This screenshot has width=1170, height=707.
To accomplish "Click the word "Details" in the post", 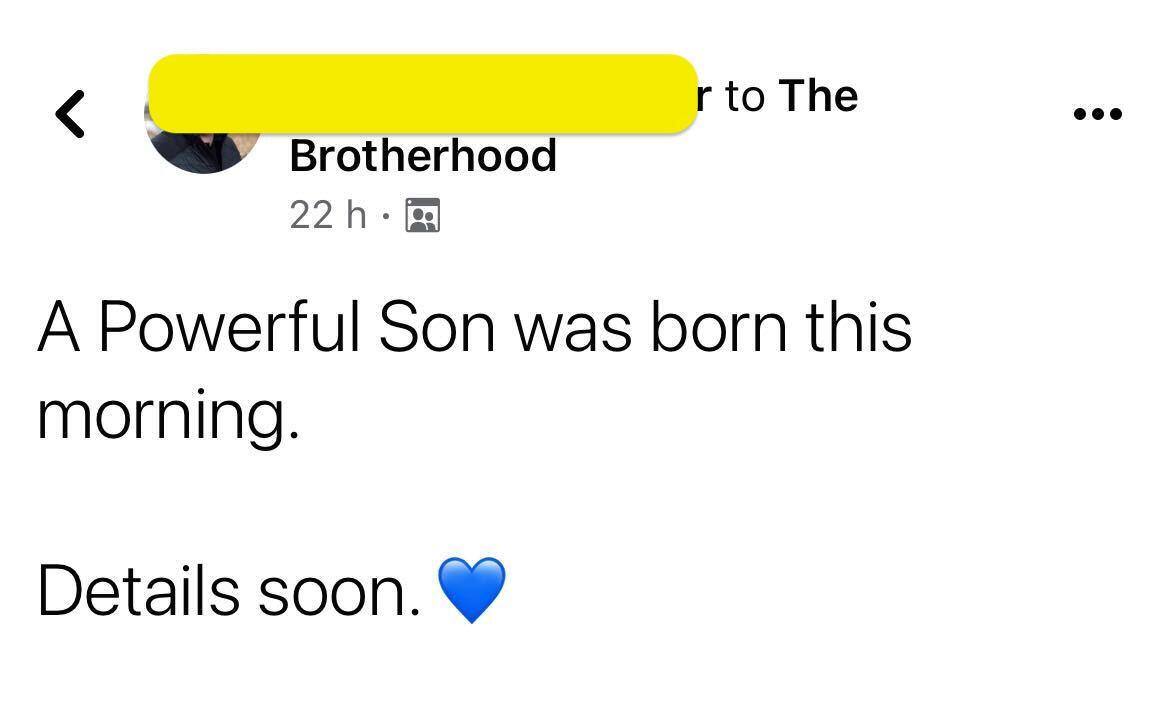I will click(x=139, y=591).
